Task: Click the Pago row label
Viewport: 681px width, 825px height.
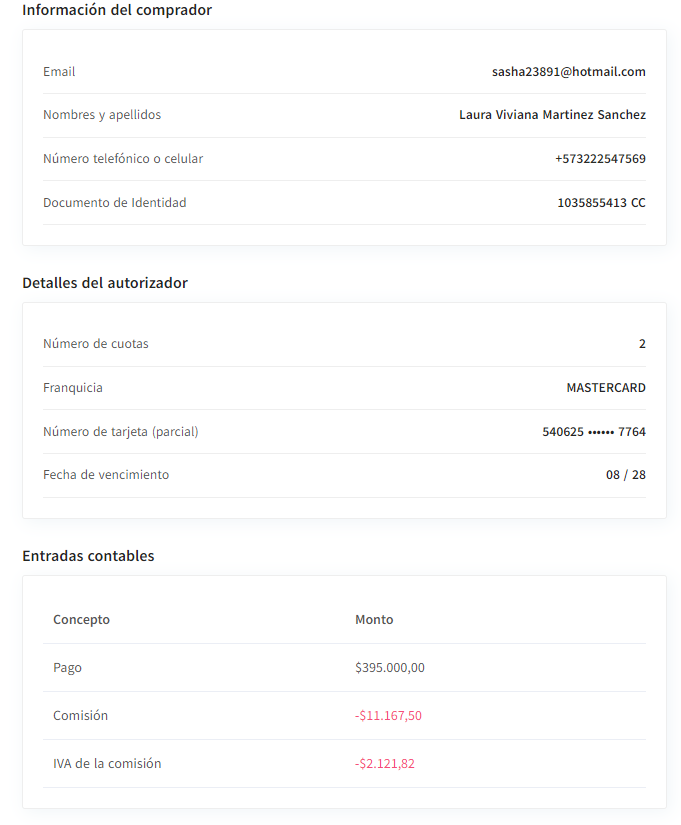Action: [67, 668]
